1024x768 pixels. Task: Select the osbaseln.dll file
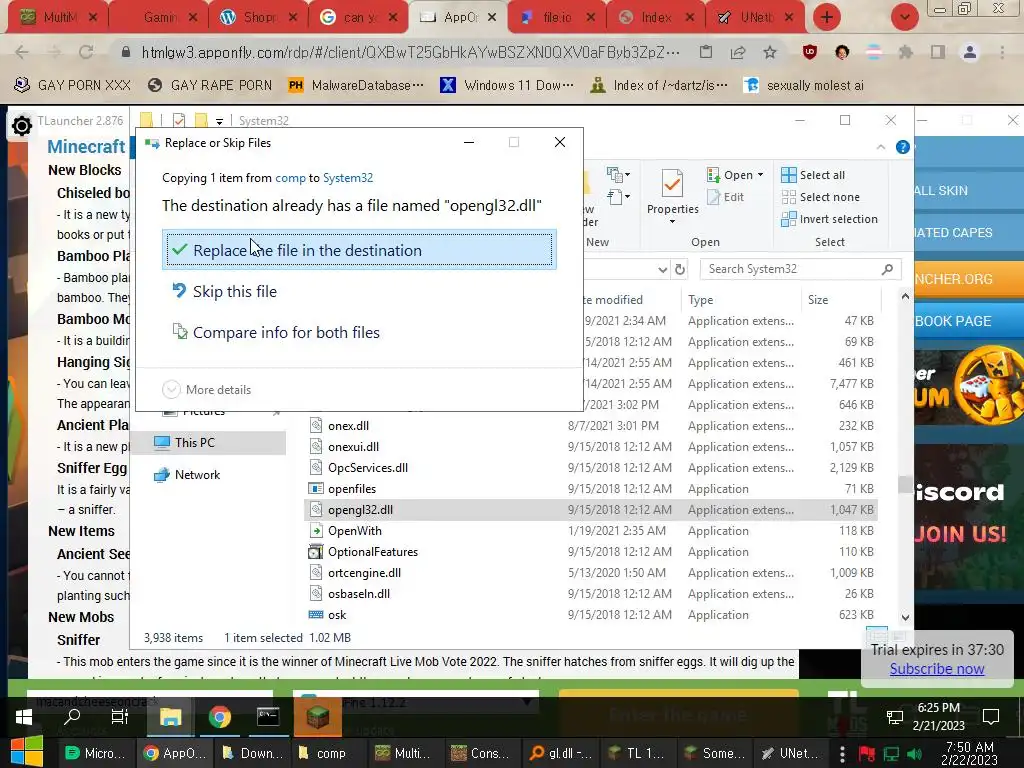[359, 594]
